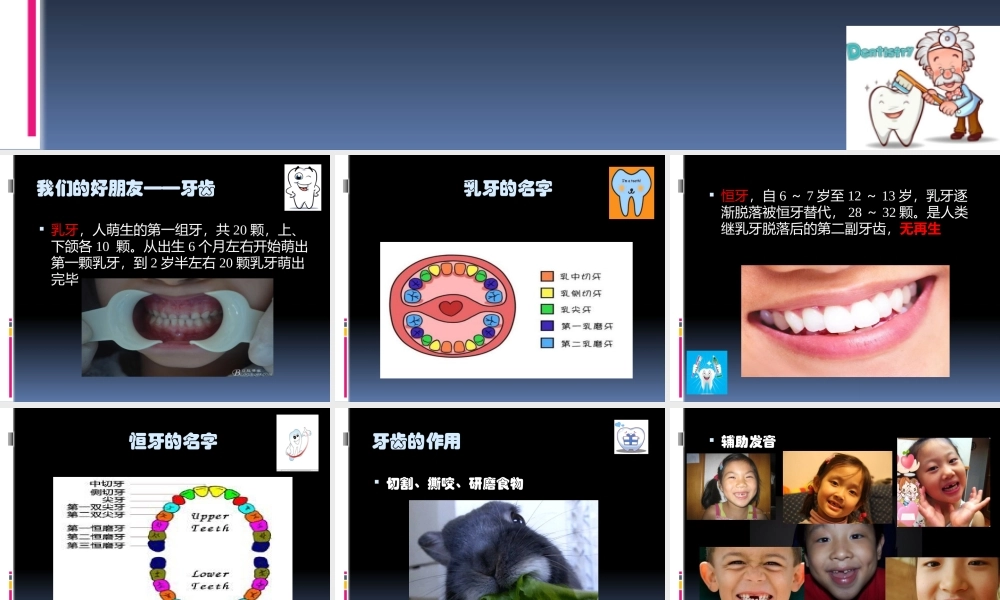1000x600 pixels.
Task: Select the blue tooth logo on 乳牙的名字 slide
Action: (x=631, y=191)
